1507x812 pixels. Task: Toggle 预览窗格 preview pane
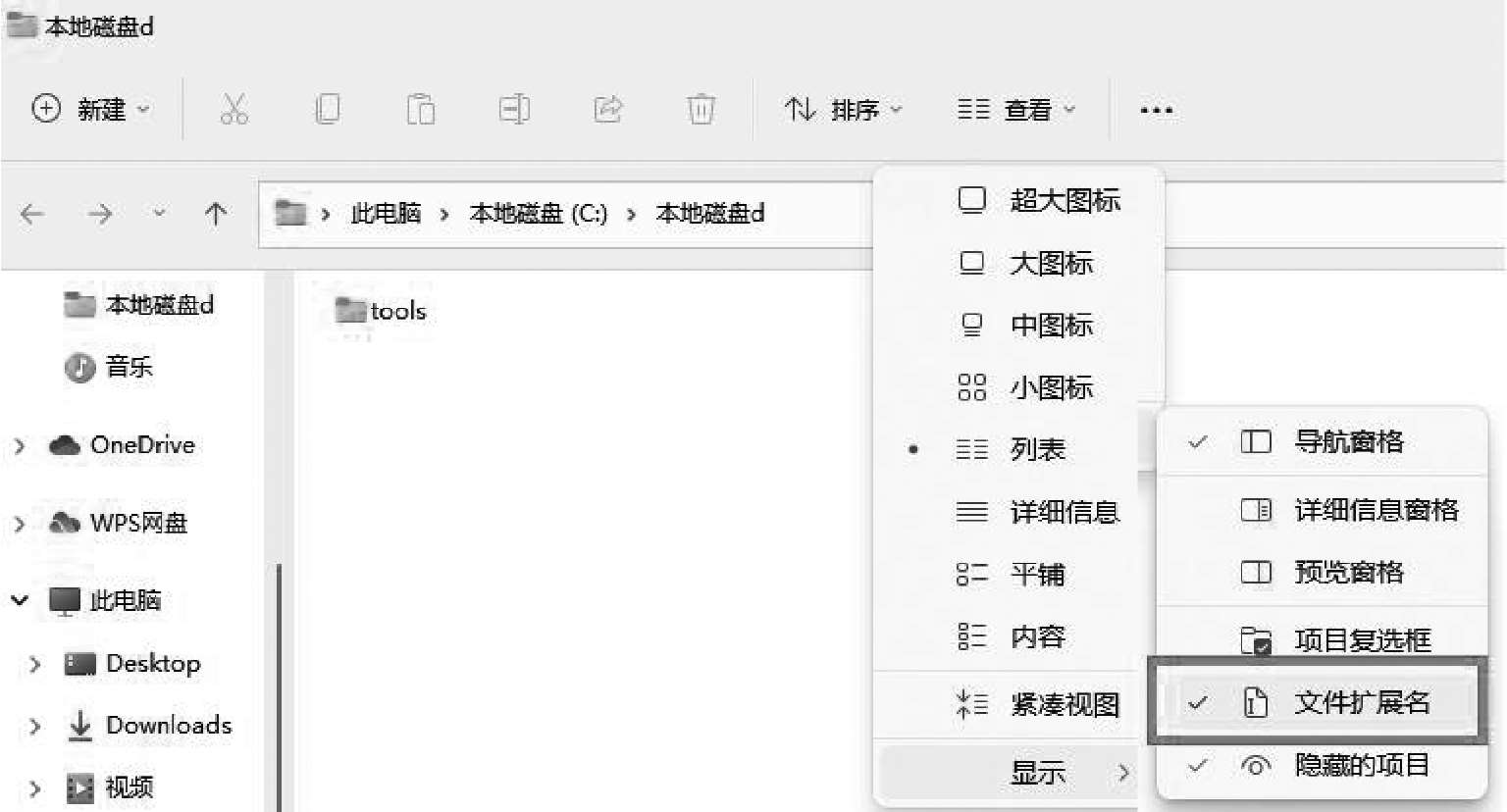point(1323,572)
